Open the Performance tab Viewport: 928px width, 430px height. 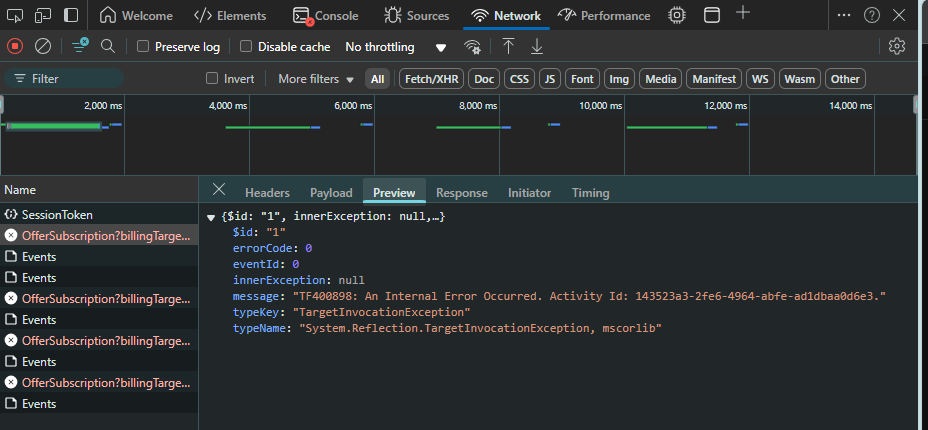click(x=604, y=16)
